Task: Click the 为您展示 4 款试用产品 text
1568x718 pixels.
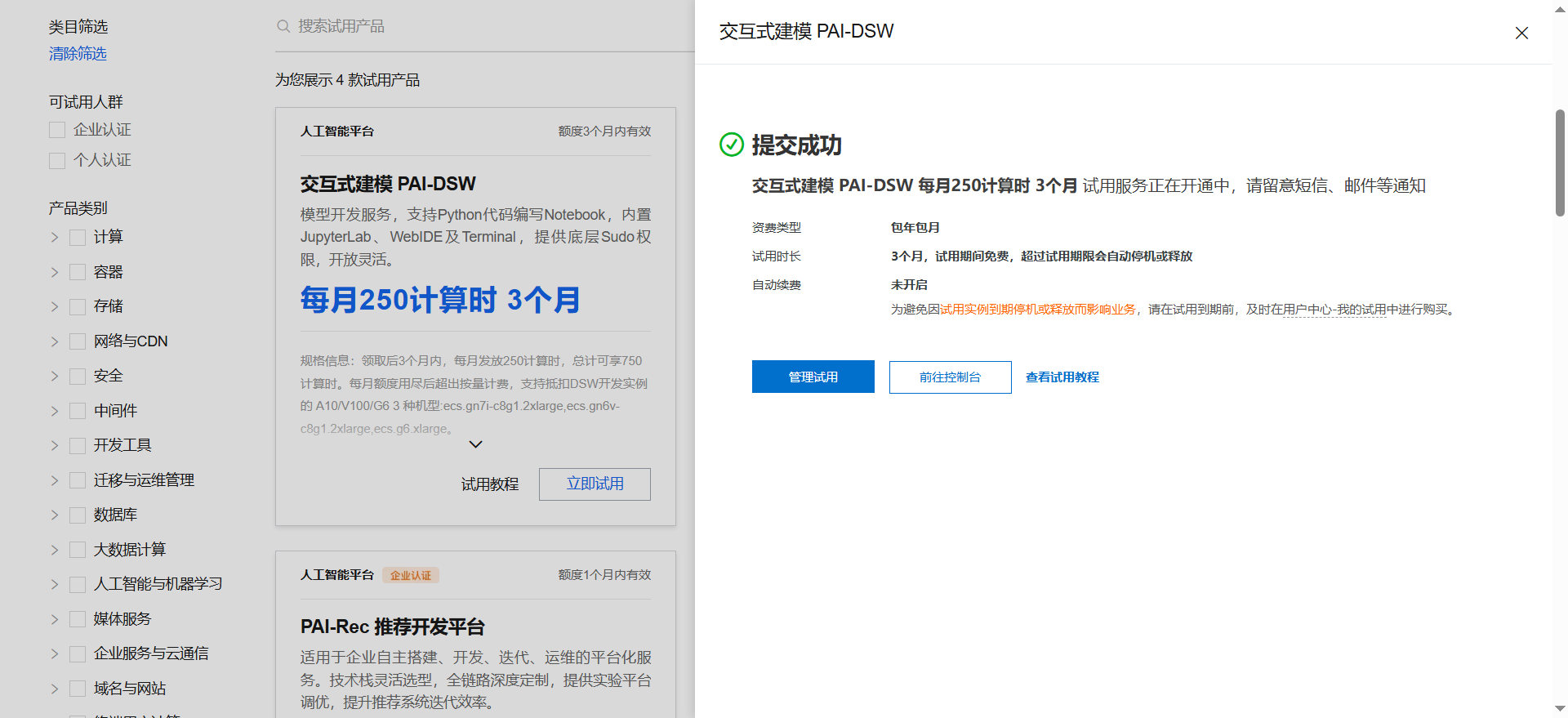Action: 348,80
